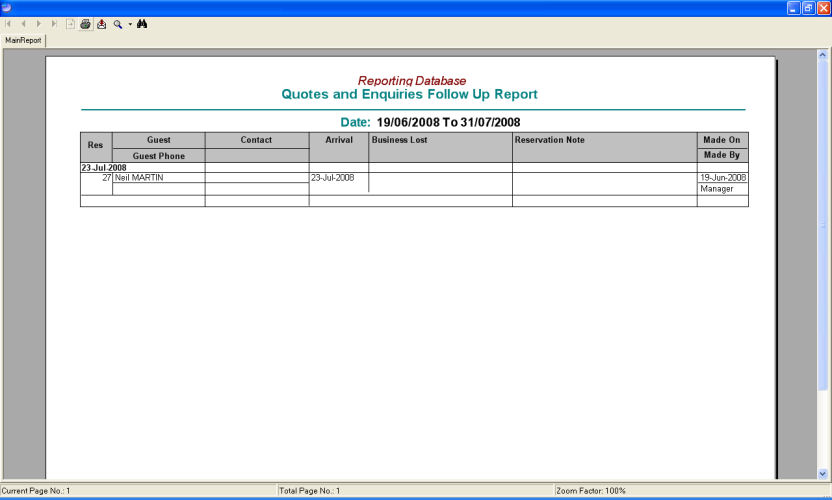Viewport: 832px width, 500px height.
Task: Minimize the report viewer window
Action: click(793, 8)
